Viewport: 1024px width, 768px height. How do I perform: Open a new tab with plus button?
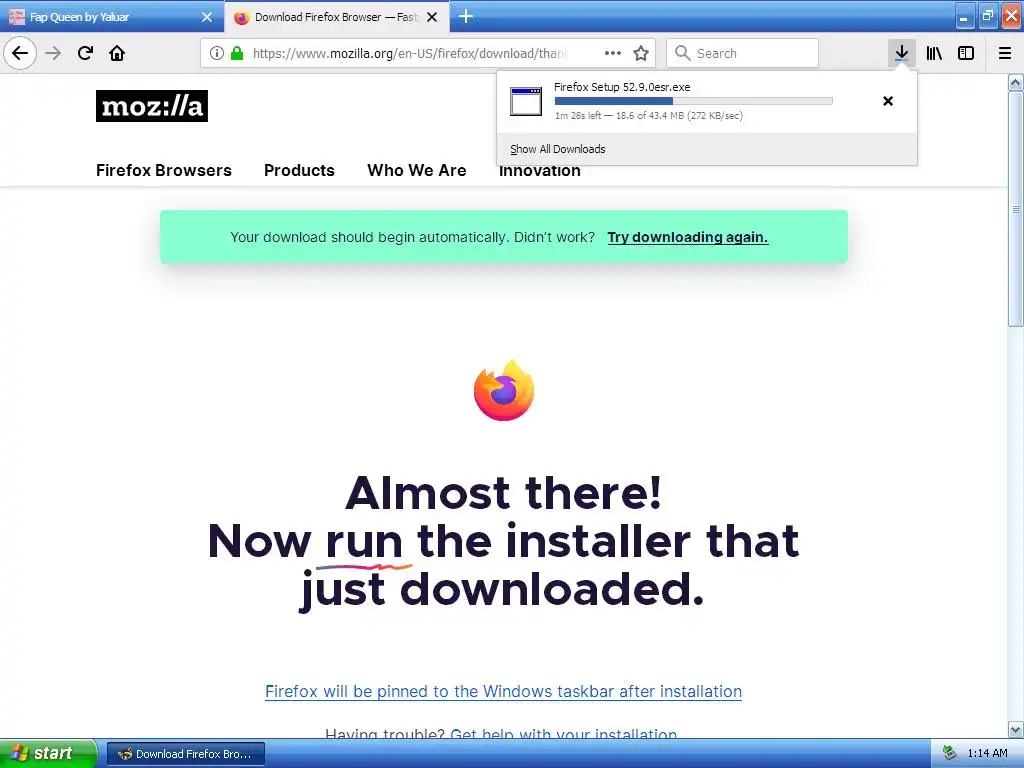[x=465, y=16]
